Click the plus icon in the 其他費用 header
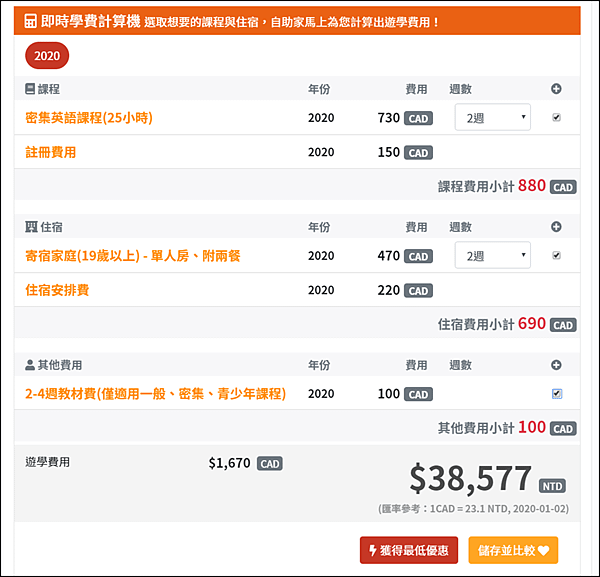The height and width of the screenshot is (577, 600). pyautogui.click(x=556, y=365)
